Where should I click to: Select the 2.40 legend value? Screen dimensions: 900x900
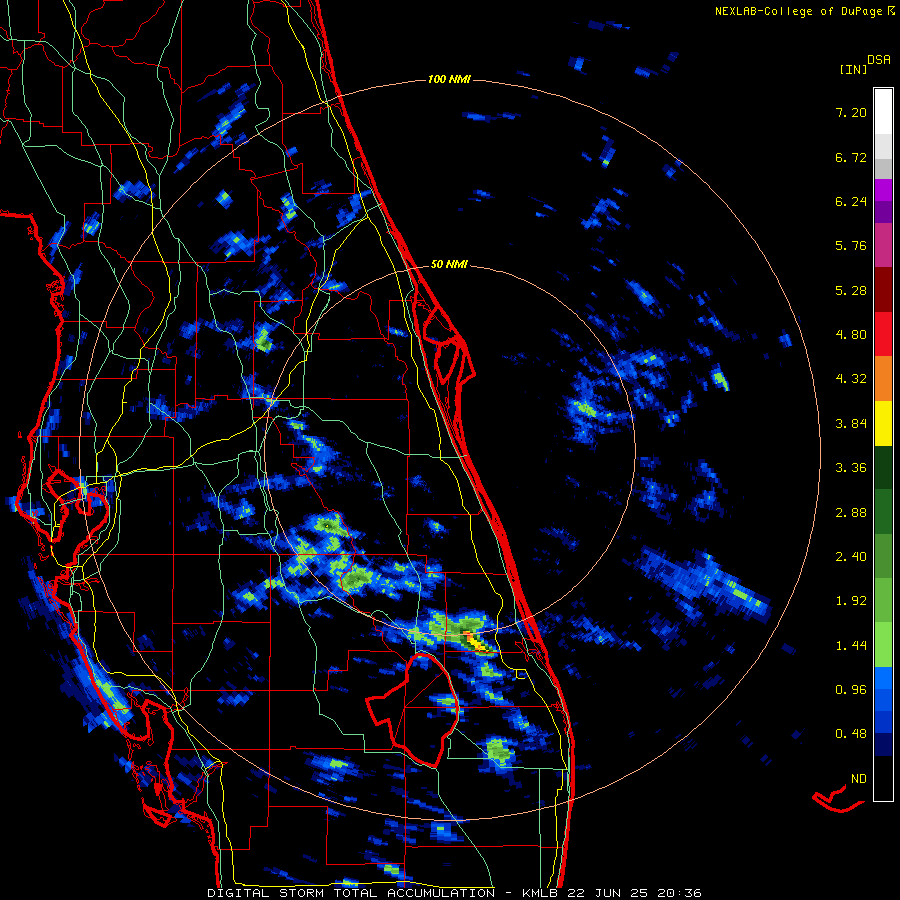click(x=851, y=557)
